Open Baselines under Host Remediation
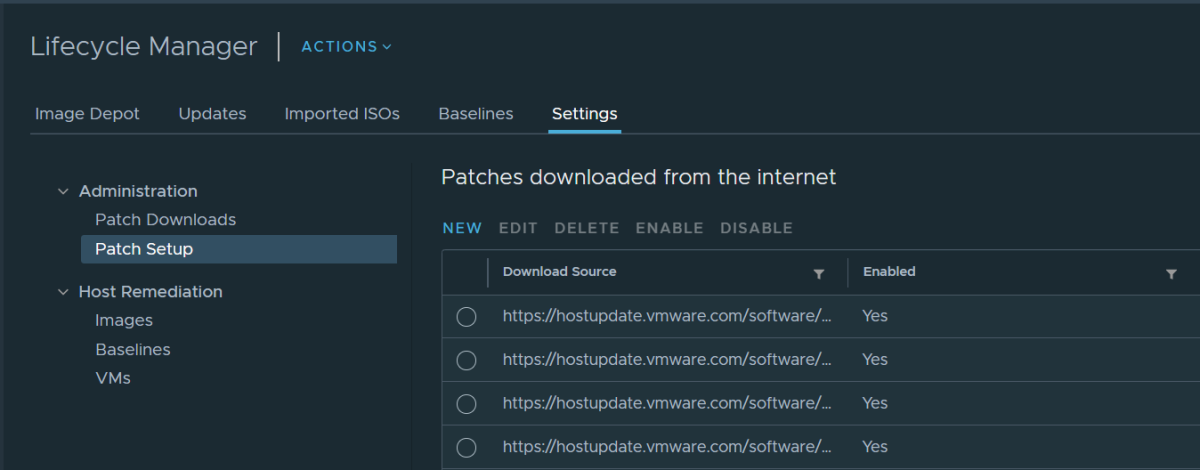 133,349
